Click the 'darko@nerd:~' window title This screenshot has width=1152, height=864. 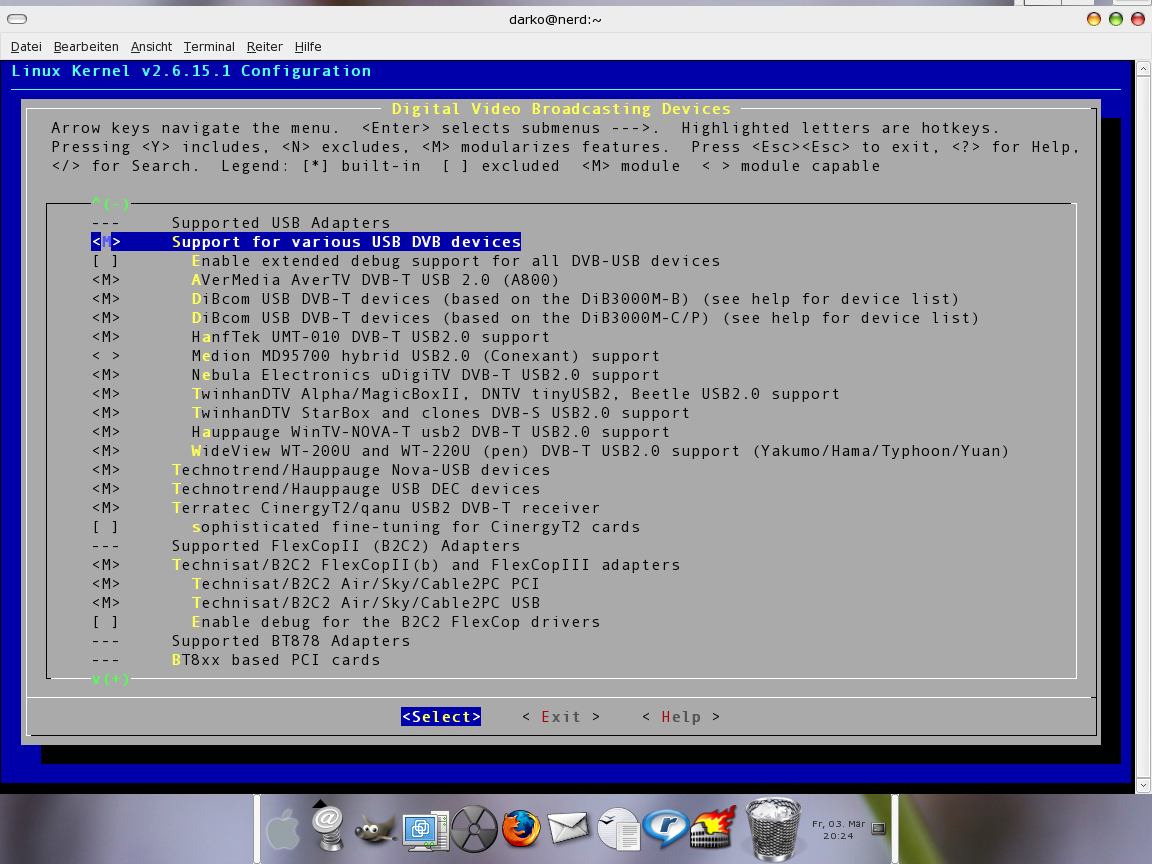(555, 19)
